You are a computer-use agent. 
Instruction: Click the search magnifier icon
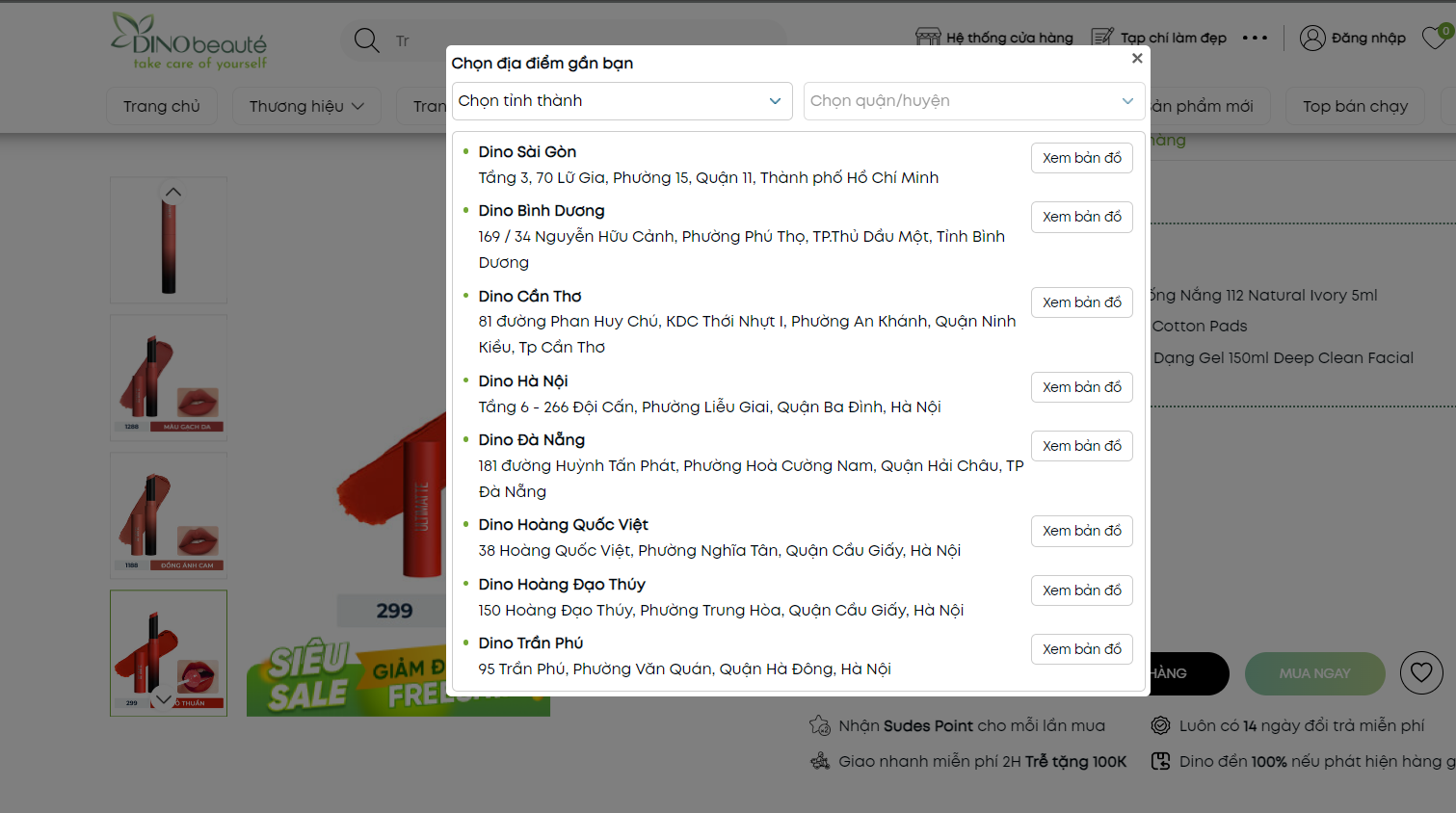[366, 40]
